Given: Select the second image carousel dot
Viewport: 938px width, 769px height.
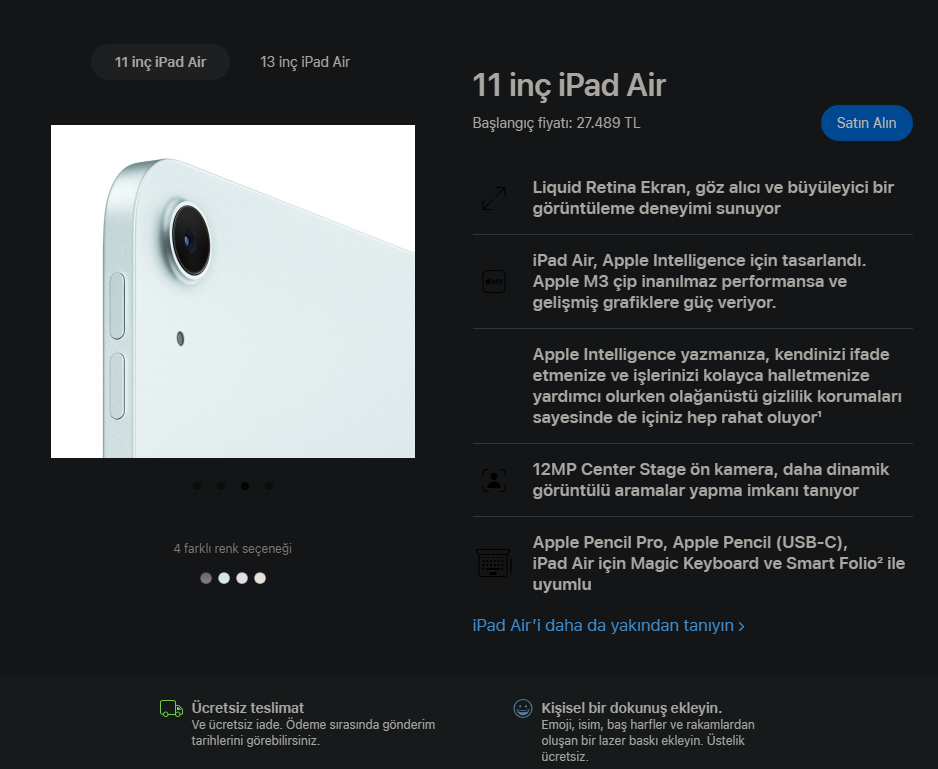Looking at the screenshot, I should [x=221, y=486].
